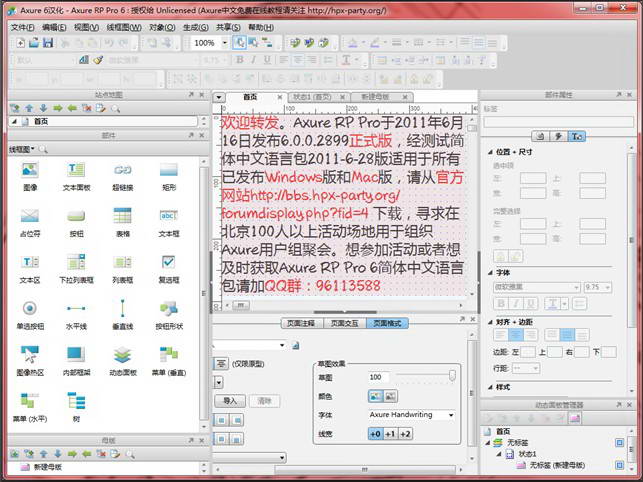
Task: Open the 编辑(E) menu
Action: 54,27
